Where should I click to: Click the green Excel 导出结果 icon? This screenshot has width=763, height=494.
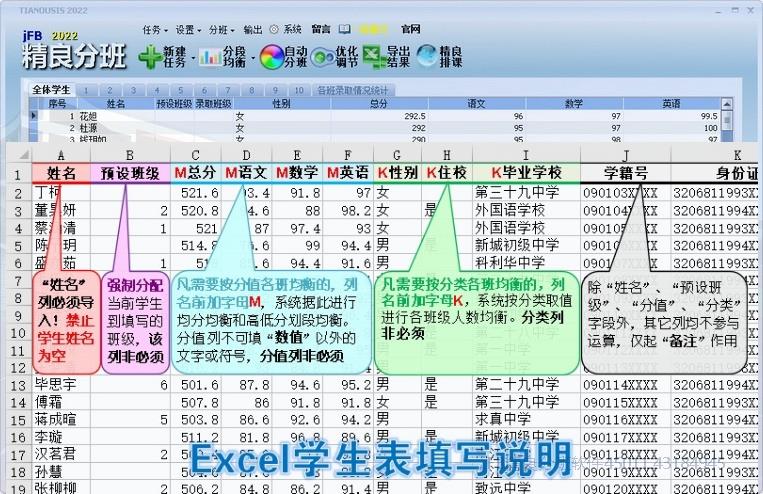click(x=374, y=55)
